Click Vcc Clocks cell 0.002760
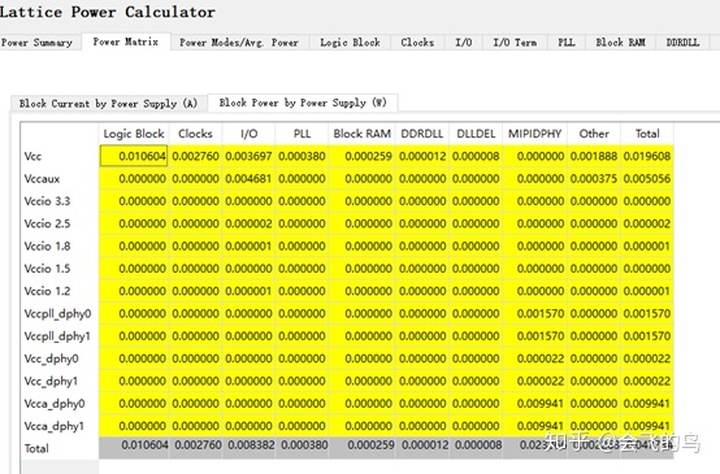 pos(195,156)
